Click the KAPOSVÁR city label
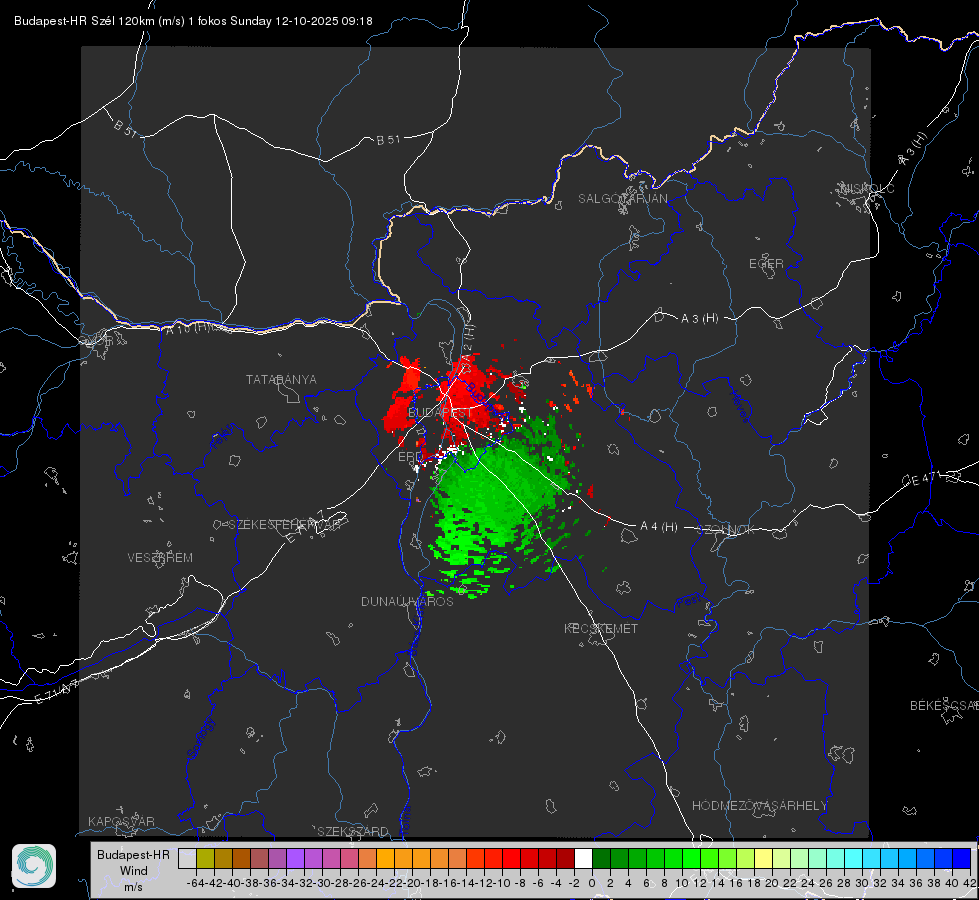Image resolution: width=979 pixels, height=900 pixels. coord(121,821)
